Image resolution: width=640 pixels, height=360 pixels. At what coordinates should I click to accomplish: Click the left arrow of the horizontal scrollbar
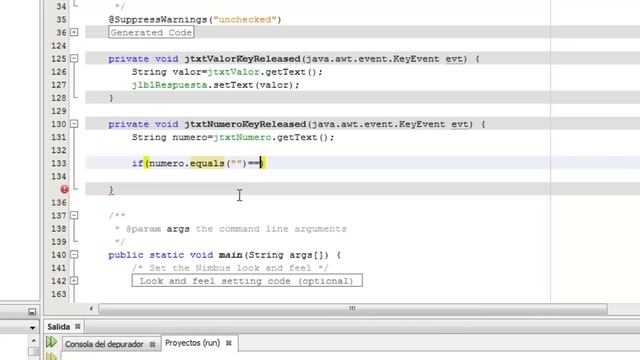point(91,309)
